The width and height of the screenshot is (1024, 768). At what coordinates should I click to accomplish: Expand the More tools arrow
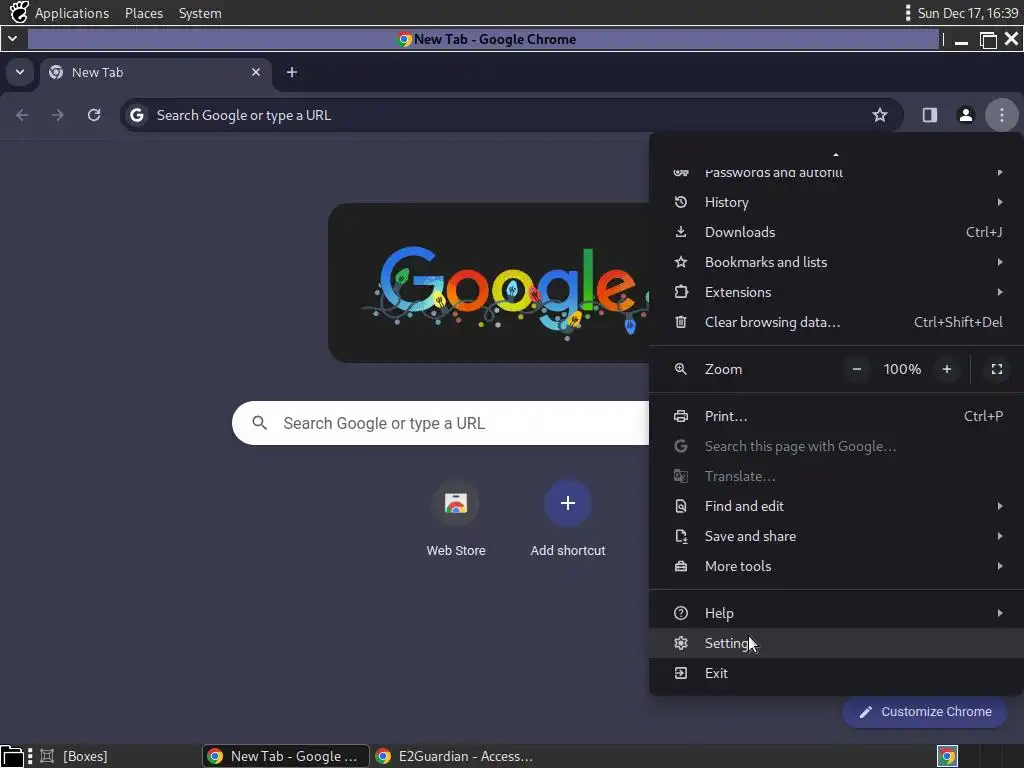point(1000,566)
